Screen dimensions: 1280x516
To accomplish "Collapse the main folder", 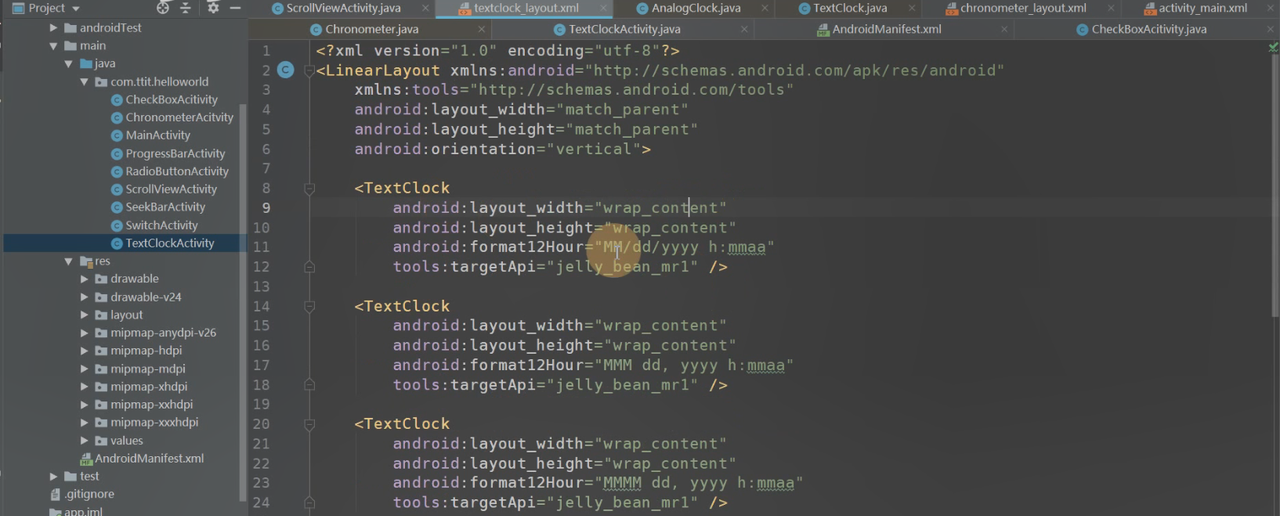I will tap(54, 46).
